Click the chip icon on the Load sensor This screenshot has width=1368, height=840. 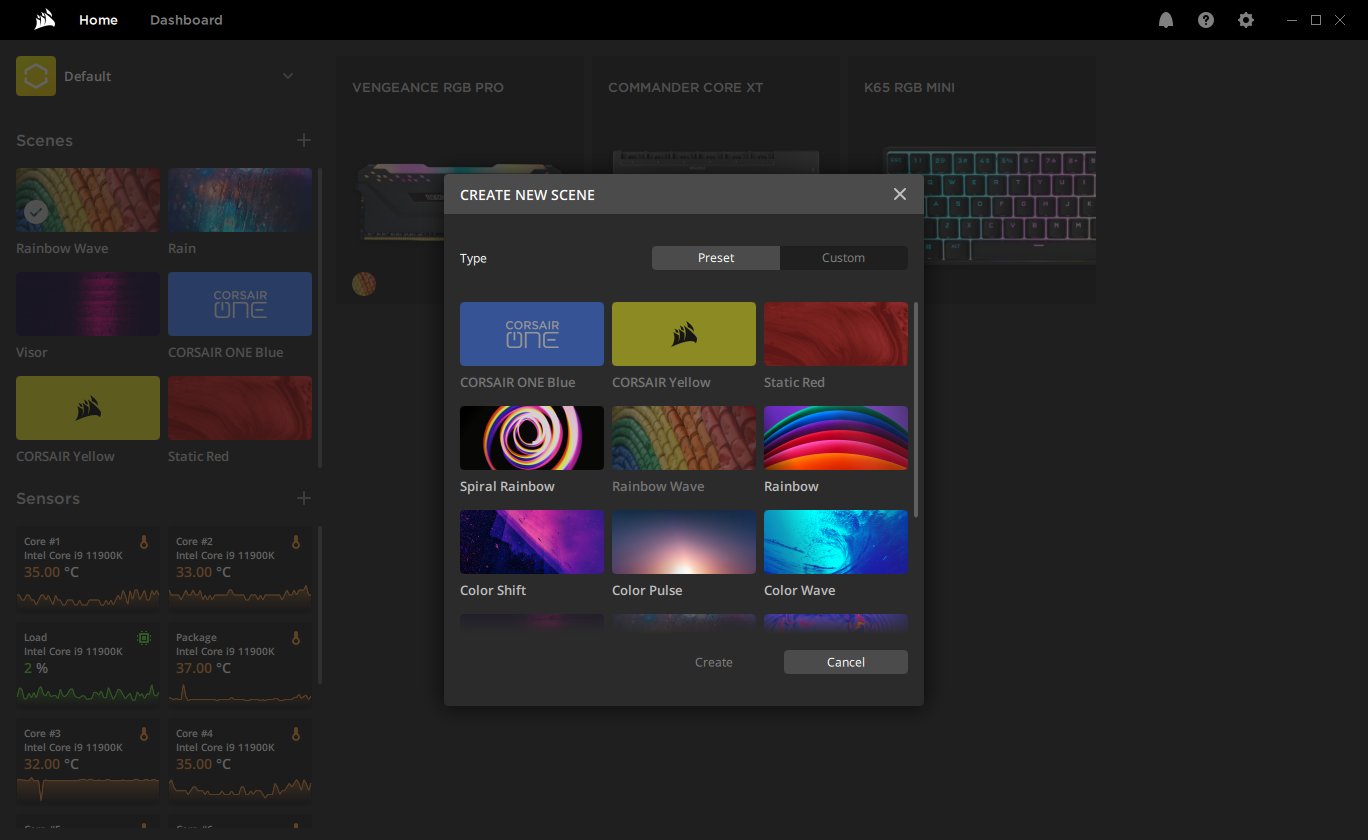tap(144, 638)
